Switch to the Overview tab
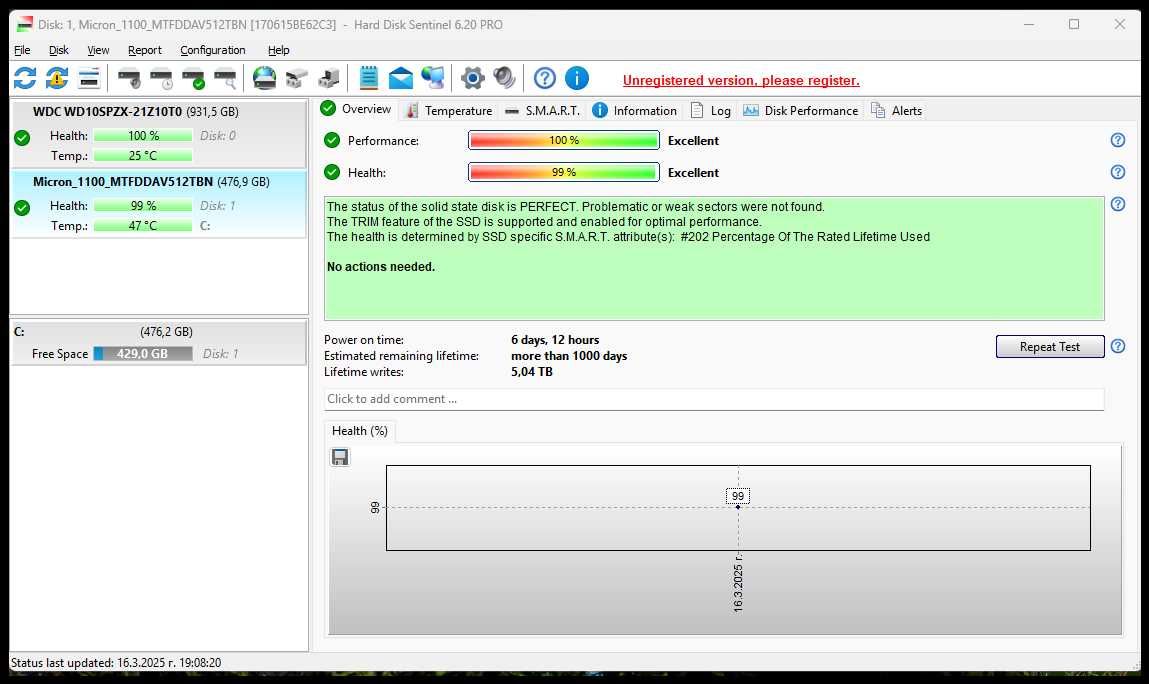 pyautogui.click(x=357, y=109)
